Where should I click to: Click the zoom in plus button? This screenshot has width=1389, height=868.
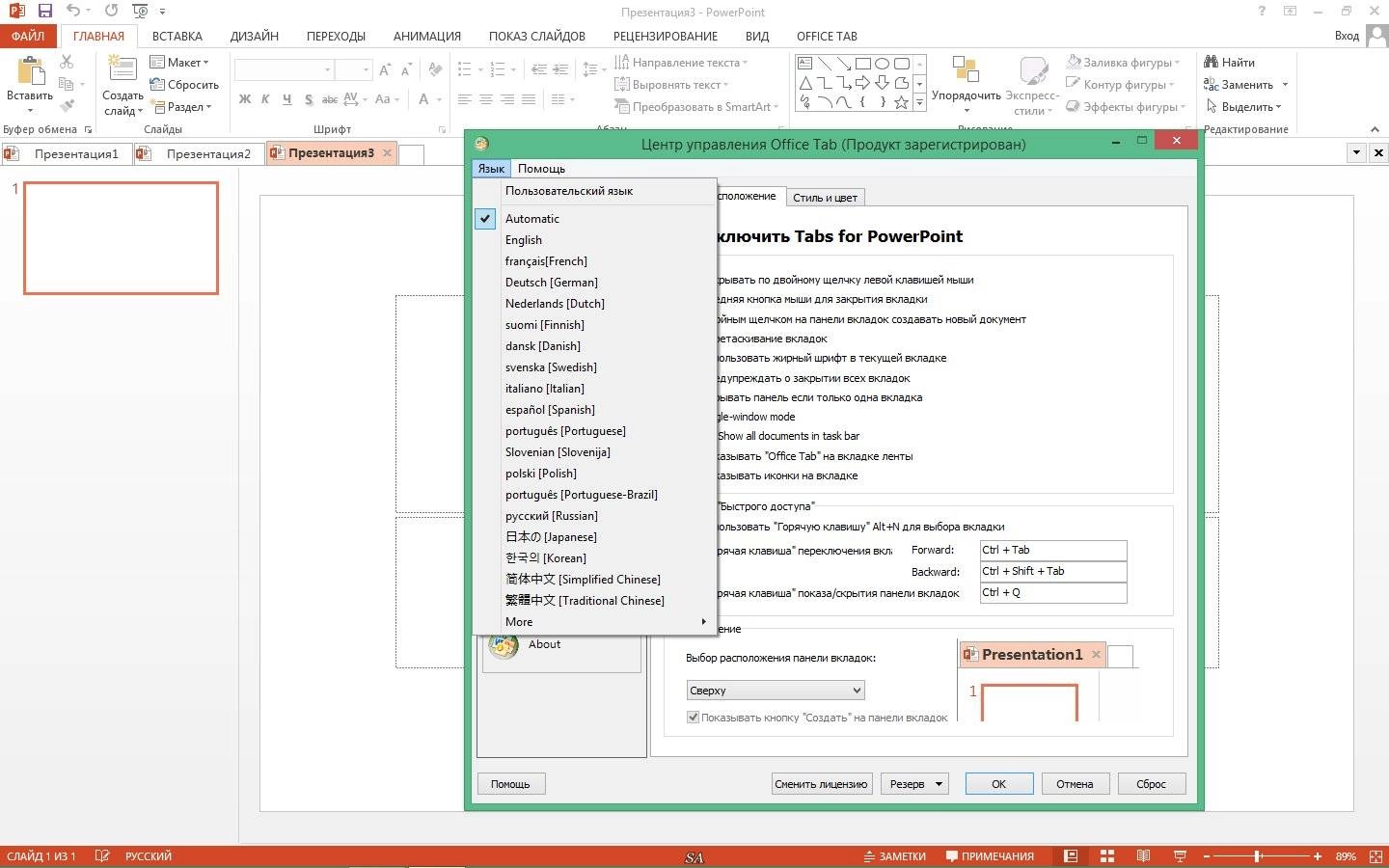tap(1317, 855)
